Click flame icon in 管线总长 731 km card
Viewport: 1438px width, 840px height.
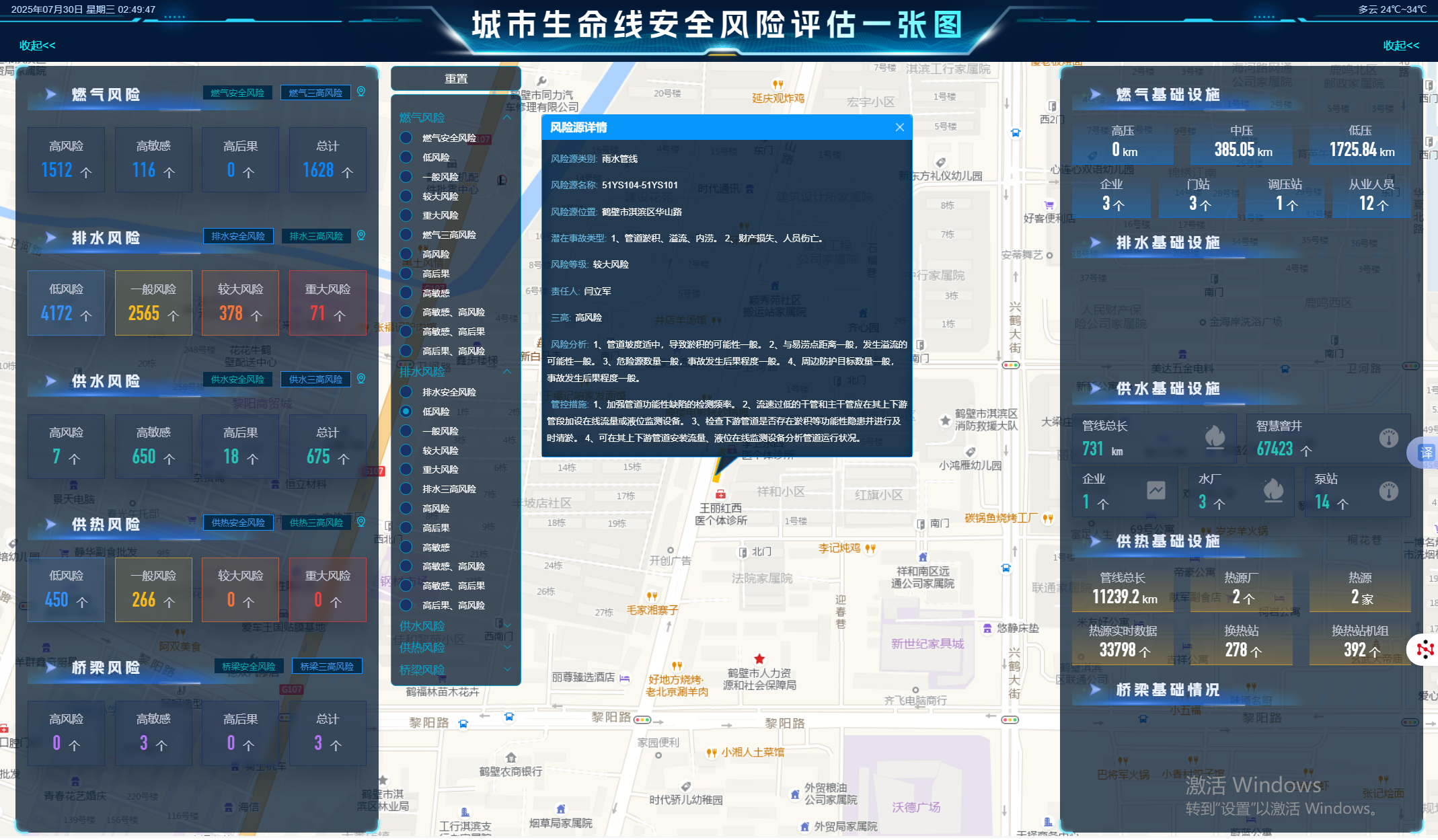(1214, 438)
